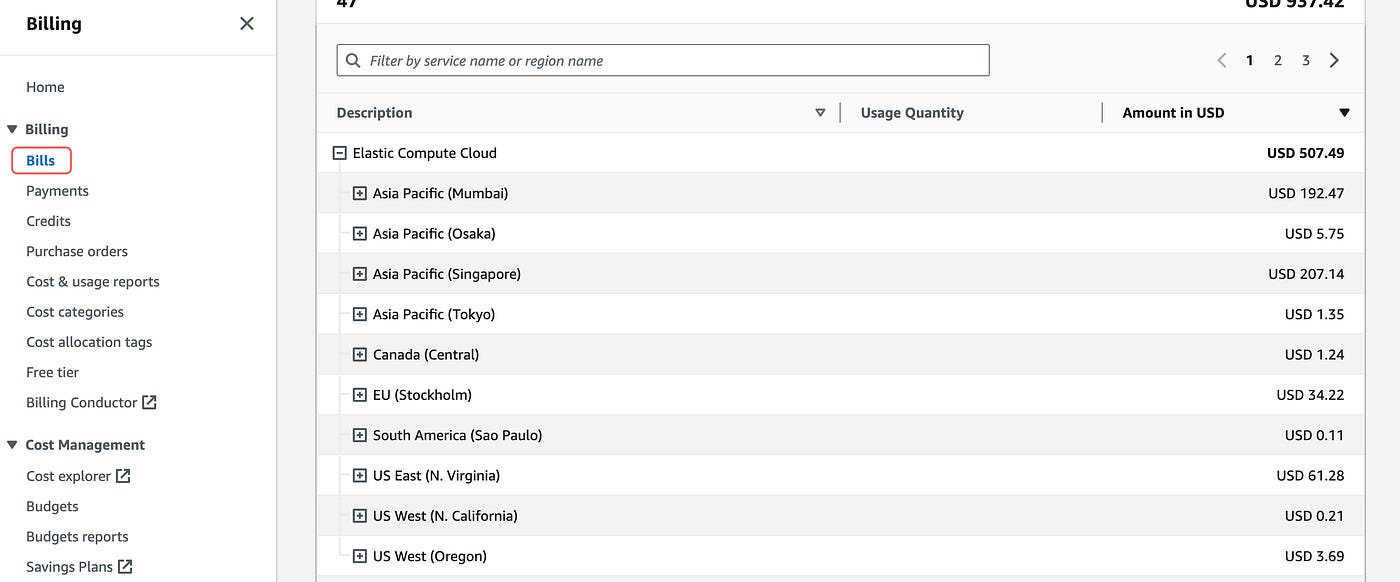1400x582 pixels.
Task: Go to next page arrow
Action: [1334, 60]
